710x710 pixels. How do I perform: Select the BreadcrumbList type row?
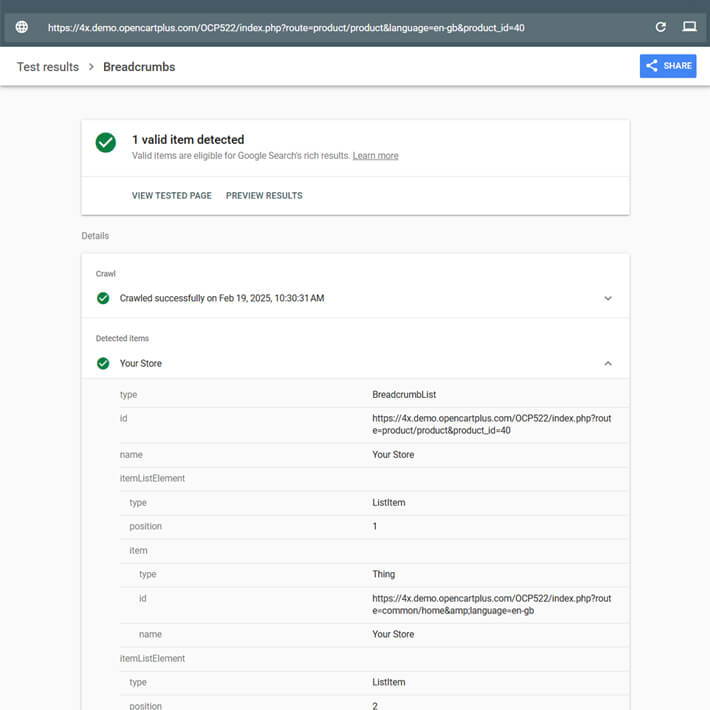click(374, 394)
